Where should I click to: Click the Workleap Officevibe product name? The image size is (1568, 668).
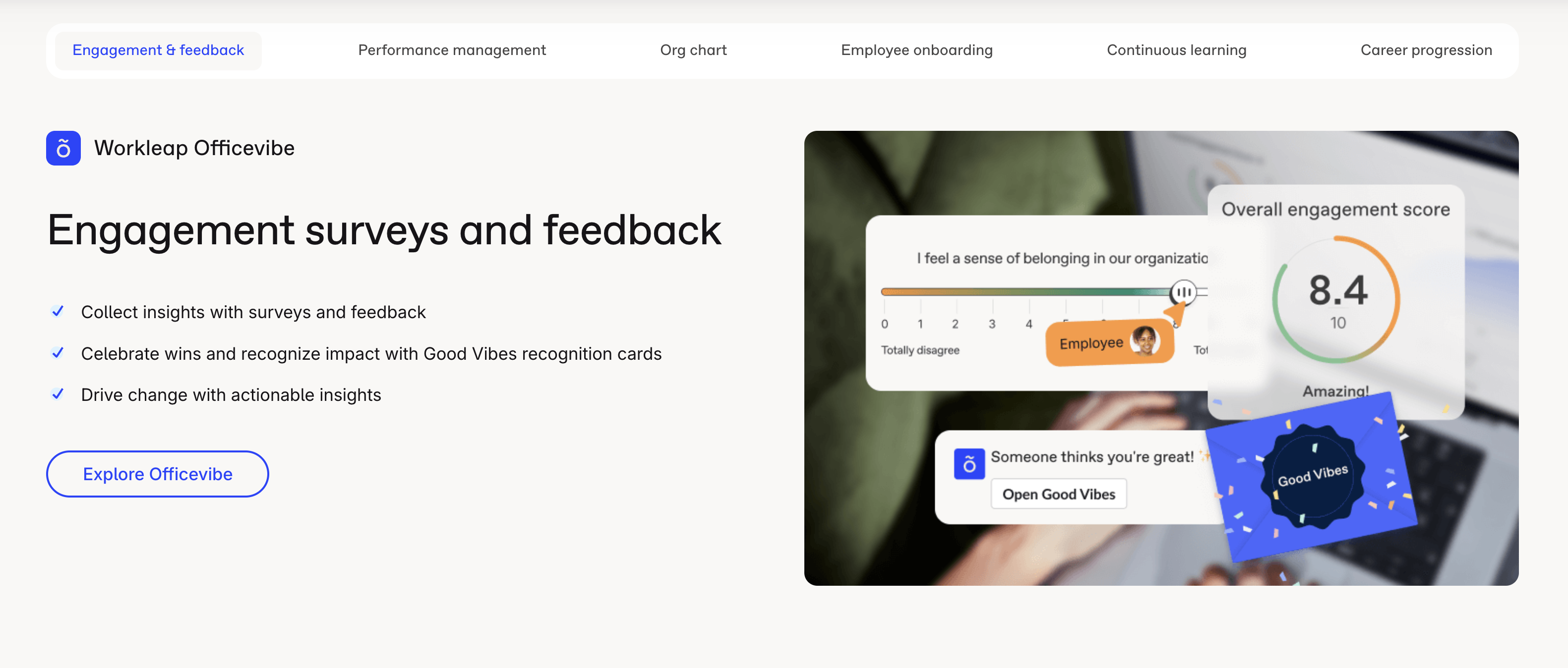coord(194,148)
